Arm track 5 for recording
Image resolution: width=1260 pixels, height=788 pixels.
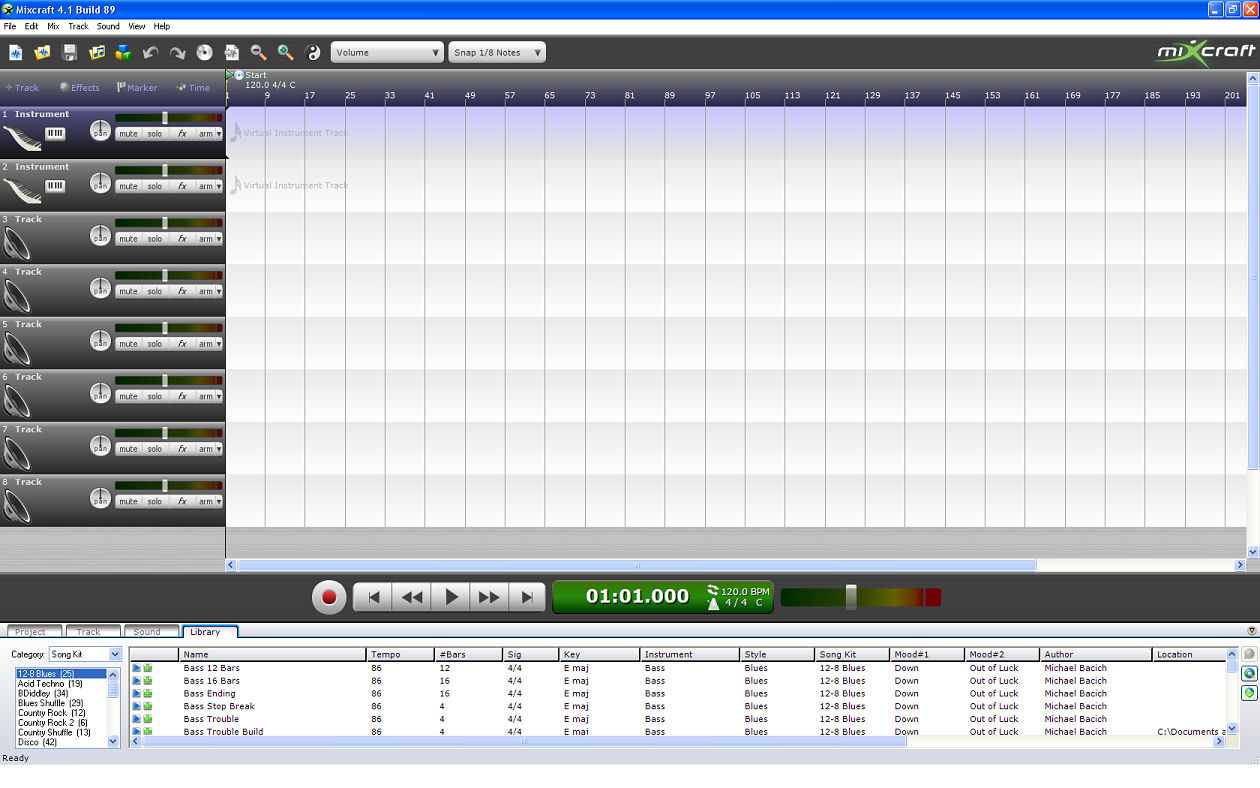205,344
